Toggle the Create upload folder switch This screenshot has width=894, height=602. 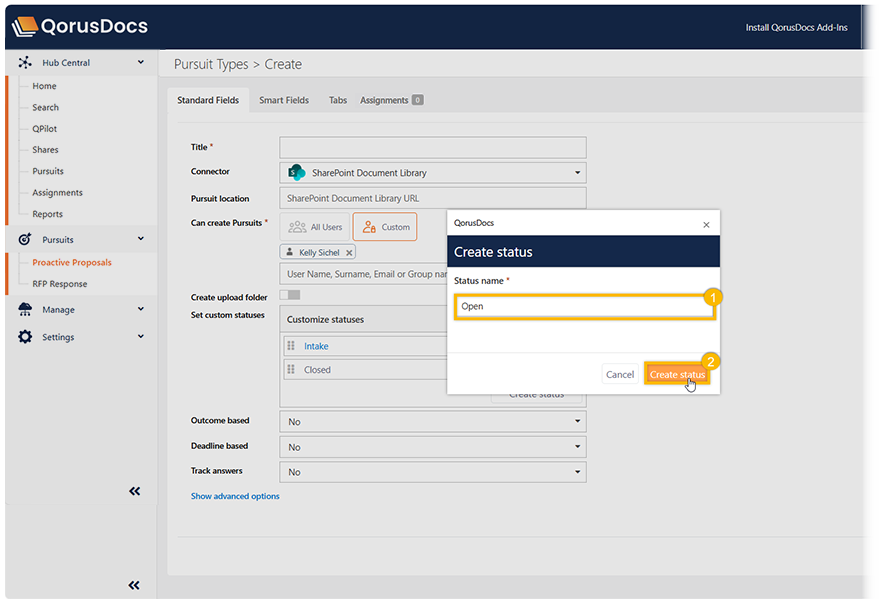290,295
